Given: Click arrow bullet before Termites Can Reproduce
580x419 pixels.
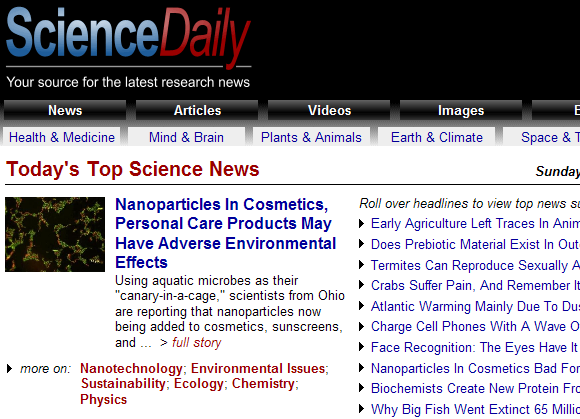Looking at the screenshot, I should point(362,265).
